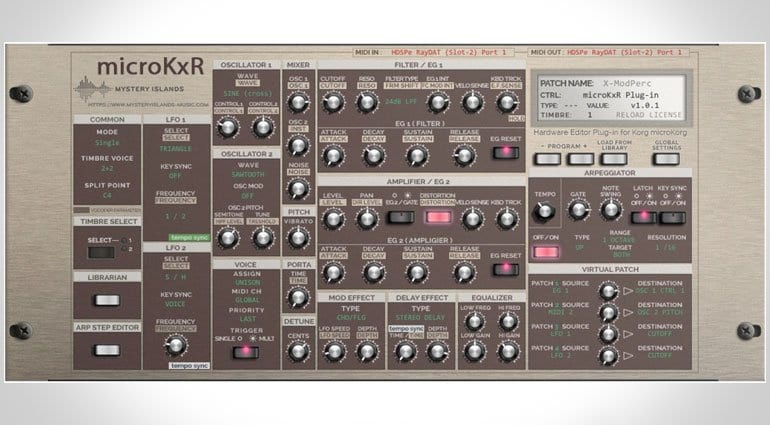Click the EG 1 Filter ATTACK knob
The height and width of the screenshot is (425, 770).
click(333, 156)
